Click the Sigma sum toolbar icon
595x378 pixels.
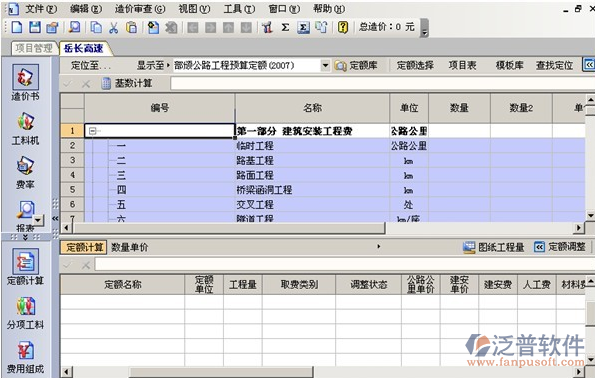coord(285,27)
